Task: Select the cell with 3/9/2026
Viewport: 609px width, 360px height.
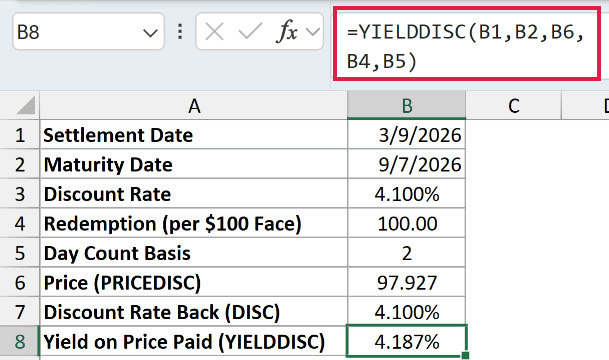Action: tap(407, 135)
